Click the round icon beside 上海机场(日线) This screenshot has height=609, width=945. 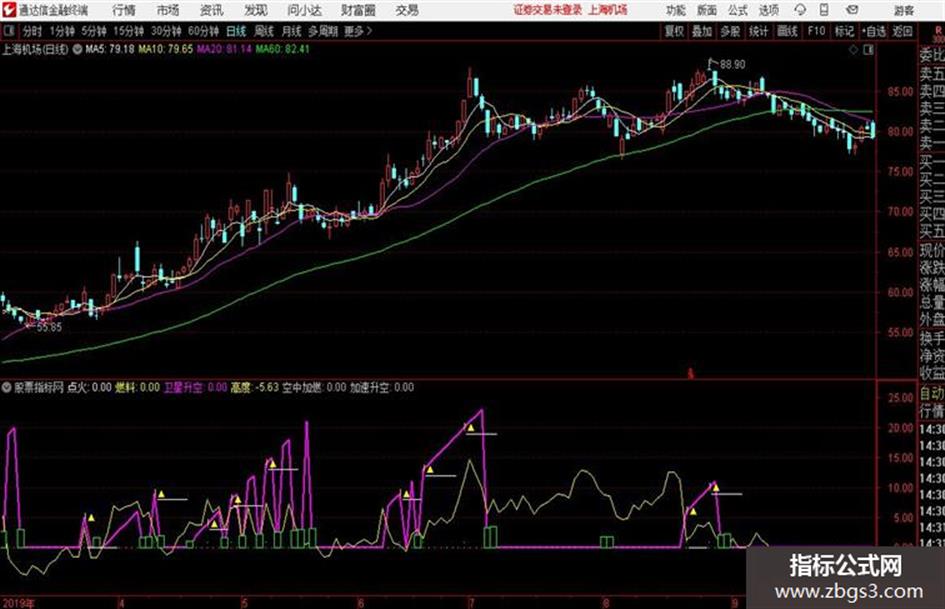coord(77,49)
